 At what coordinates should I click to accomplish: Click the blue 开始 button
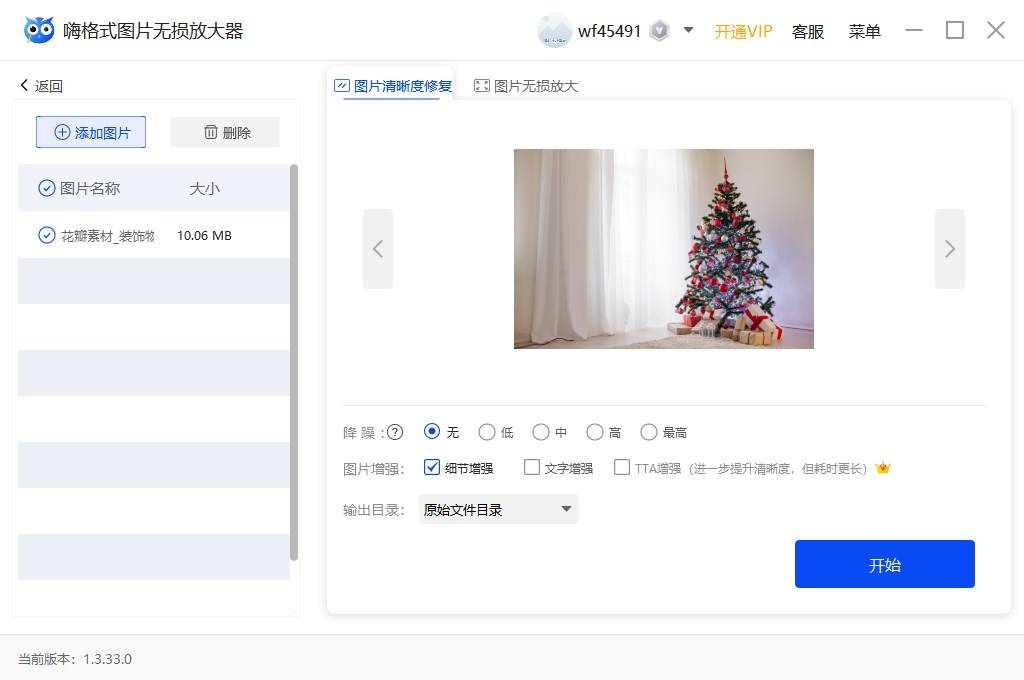click(x=884, y=564)
